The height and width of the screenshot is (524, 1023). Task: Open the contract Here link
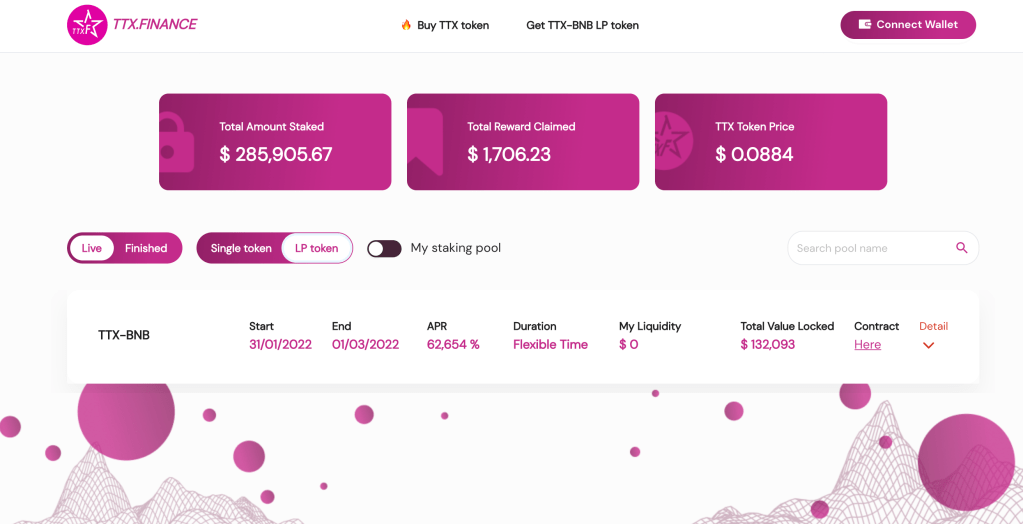(867, 345)
